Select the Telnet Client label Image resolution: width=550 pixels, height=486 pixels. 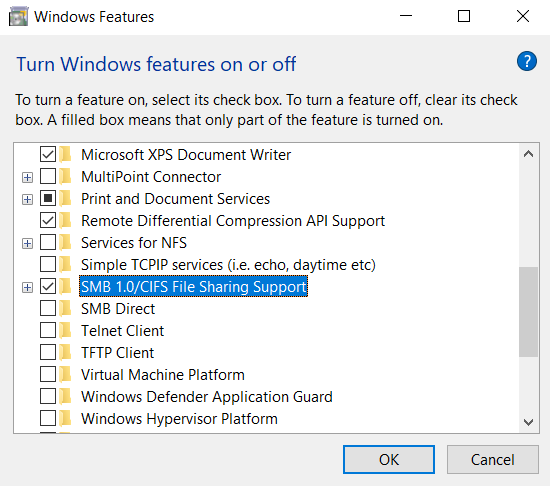click(x=122, y=331)
